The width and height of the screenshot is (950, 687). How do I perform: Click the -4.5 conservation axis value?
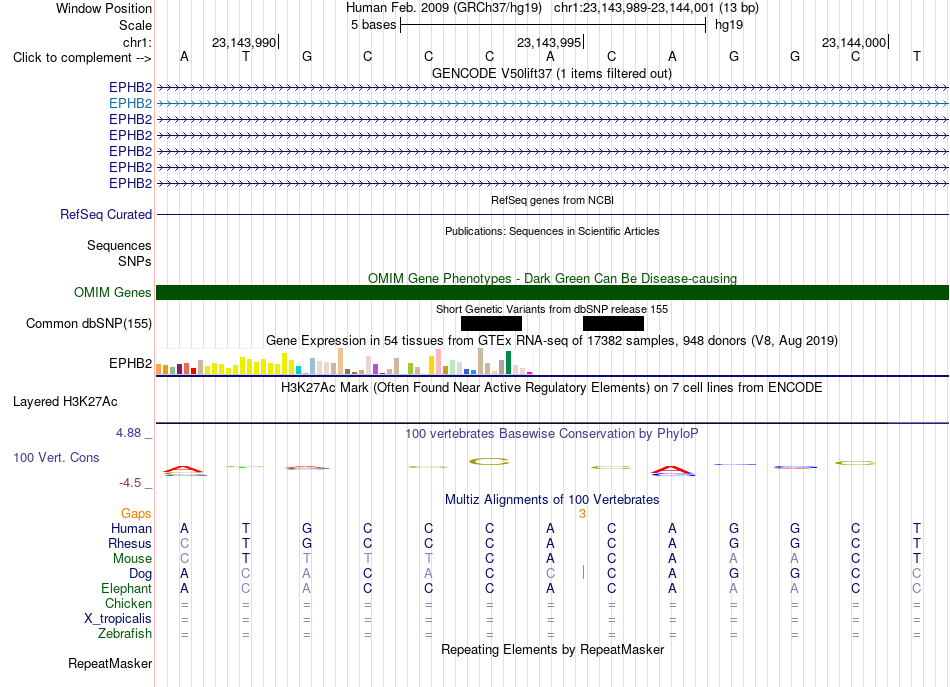130,483
